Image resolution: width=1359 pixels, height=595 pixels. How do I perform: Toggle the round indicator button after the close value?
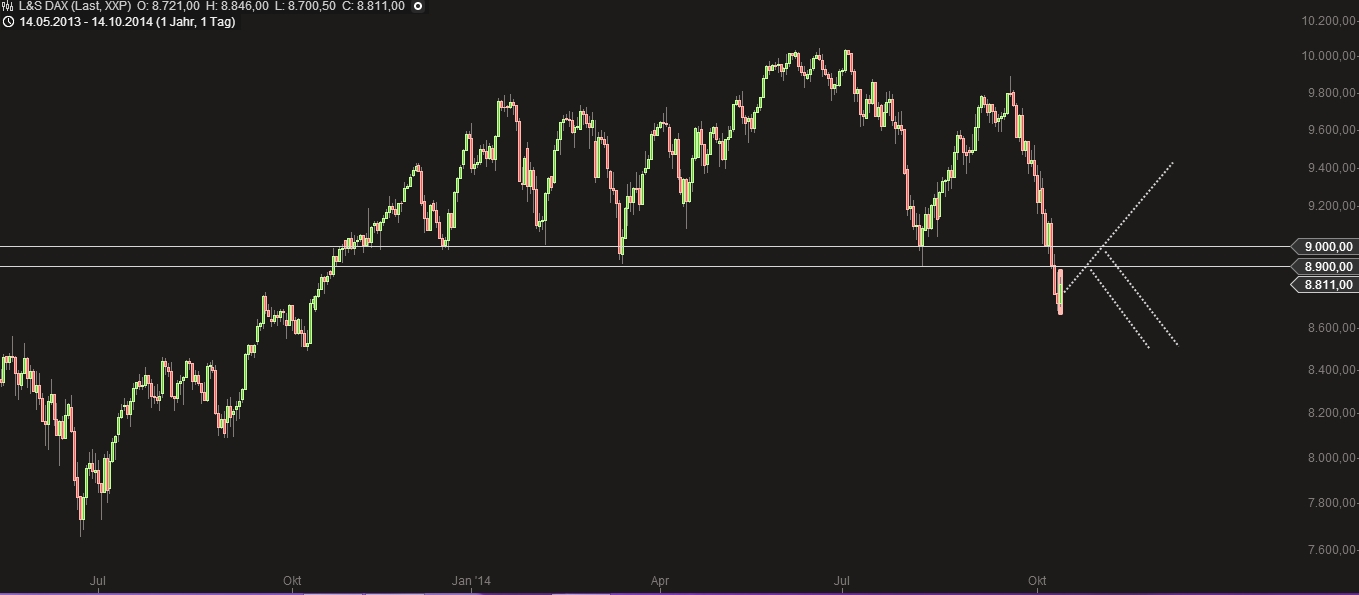[418, 6]
